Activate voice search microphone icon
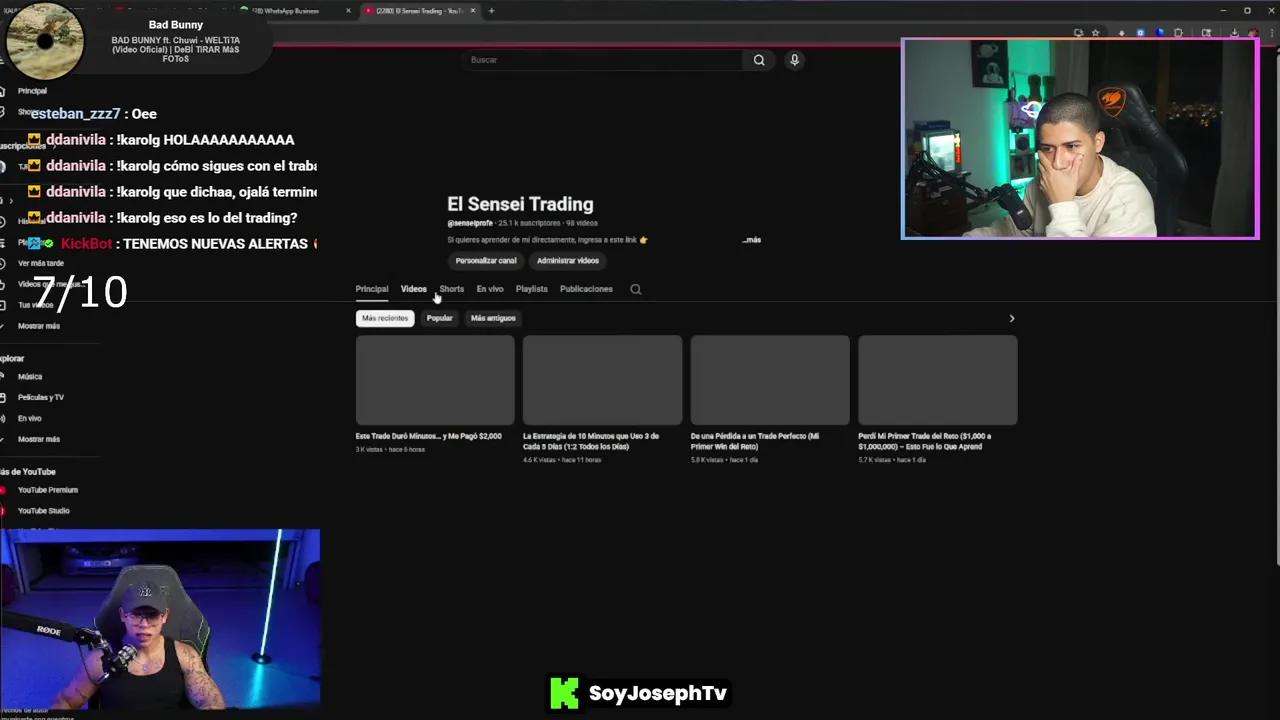 tap(794, 60)
